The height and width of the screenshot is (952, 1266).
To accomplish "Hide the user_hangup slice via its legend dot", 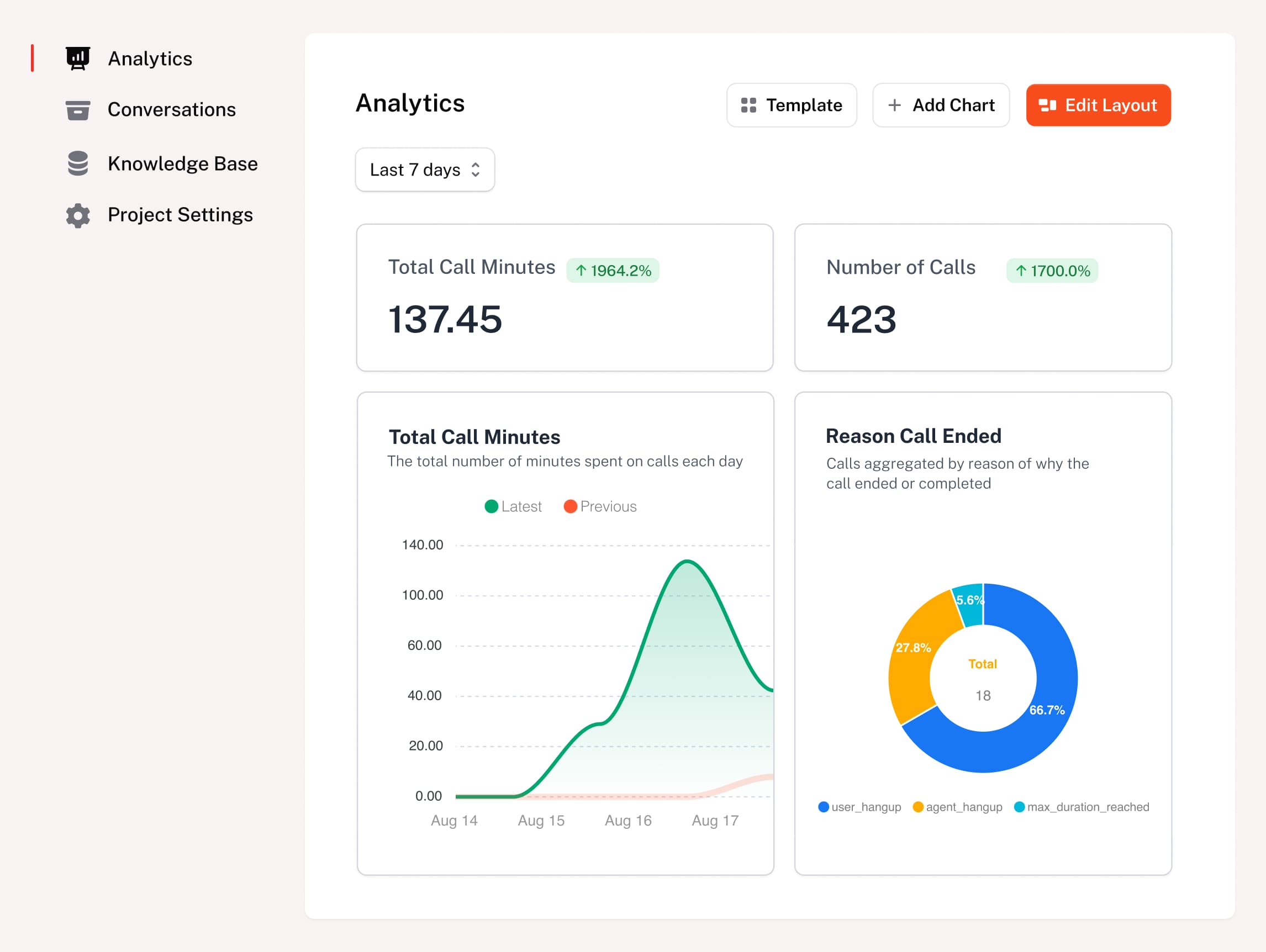I will click(823, 807).
